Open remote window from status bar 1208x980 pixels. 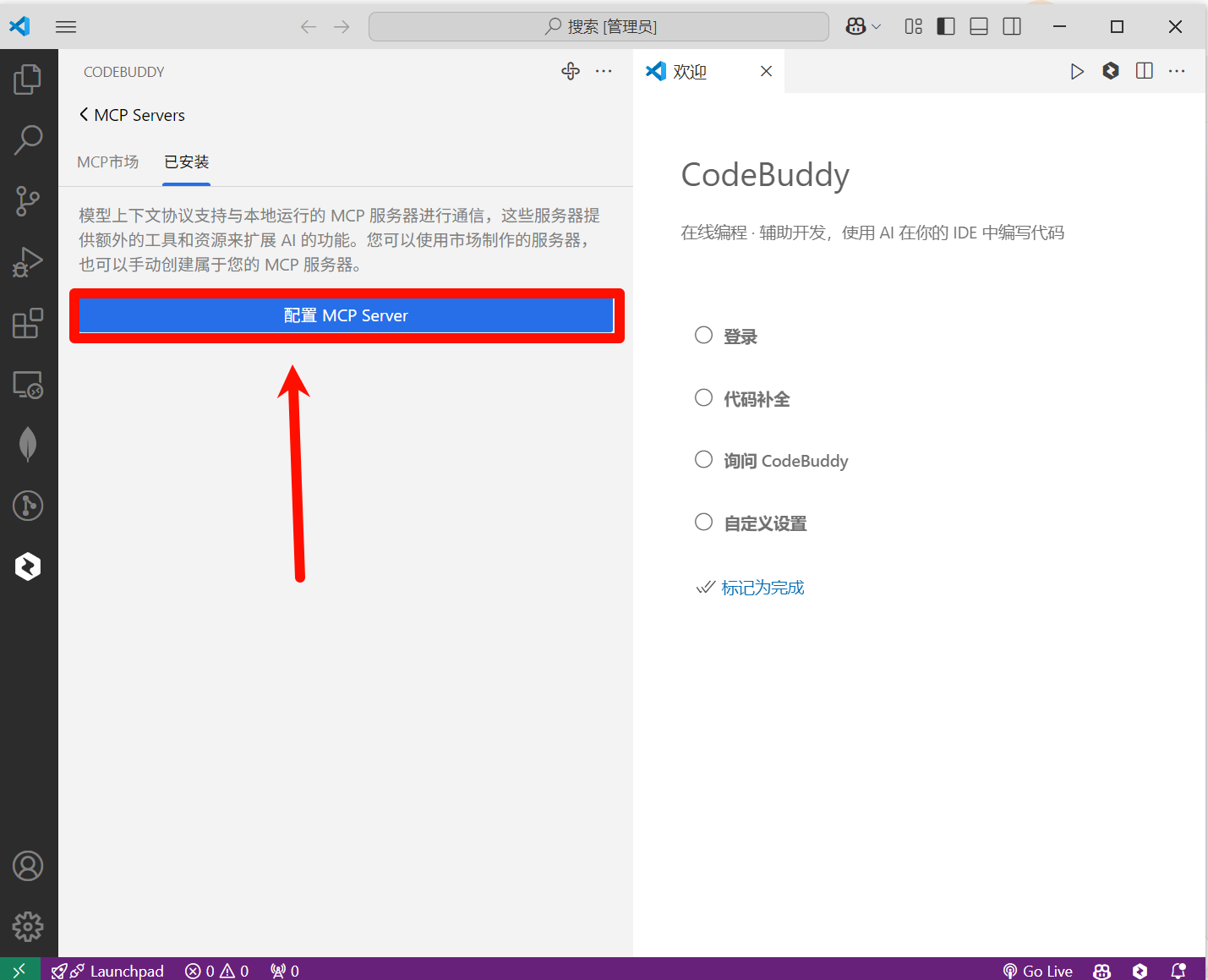19,970
